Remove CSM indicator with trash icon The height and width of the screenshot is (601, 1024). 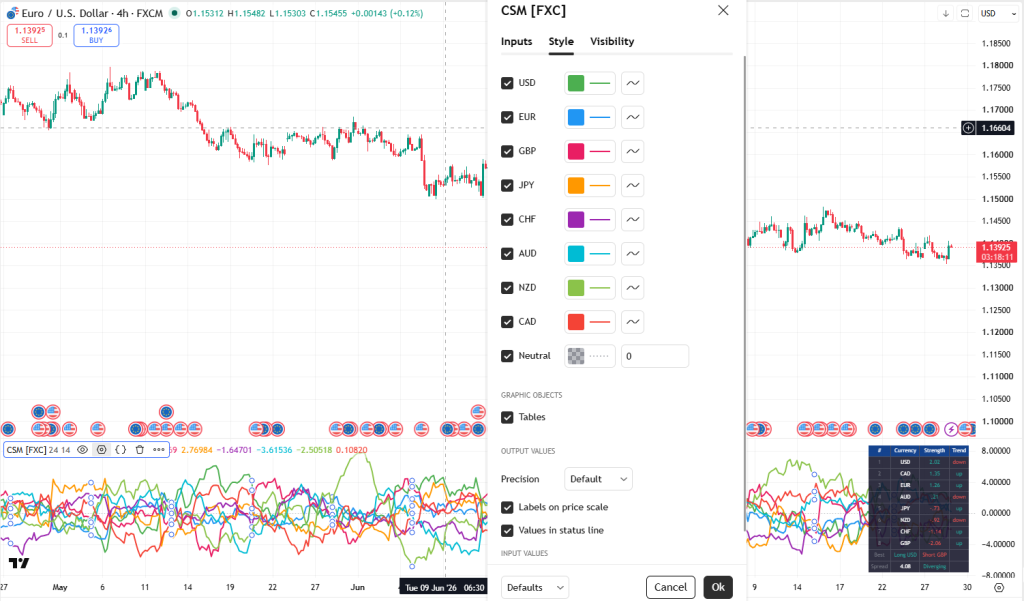click(139, 449)
